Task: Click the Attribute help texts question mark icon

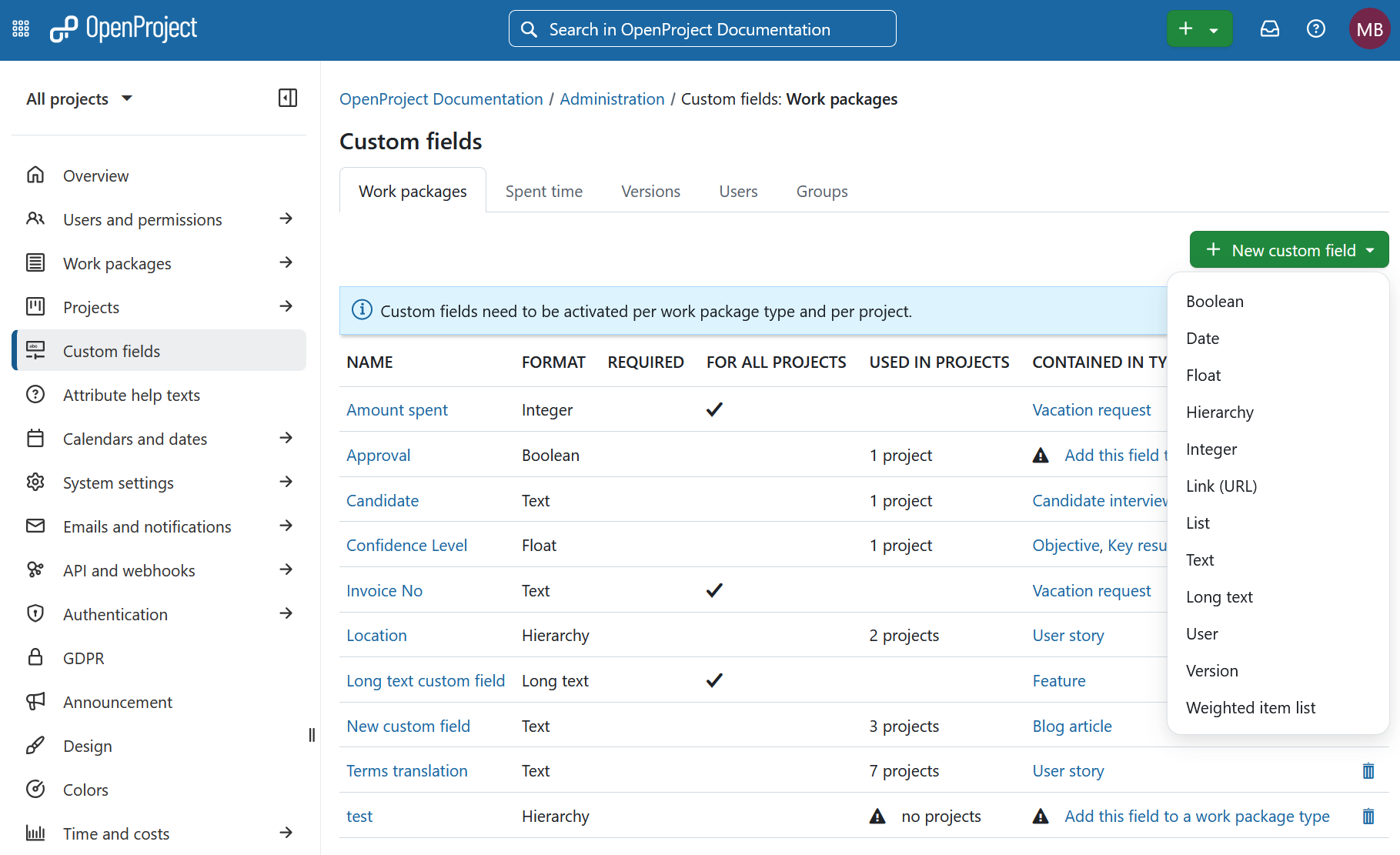Action: [x=35, y=394]
